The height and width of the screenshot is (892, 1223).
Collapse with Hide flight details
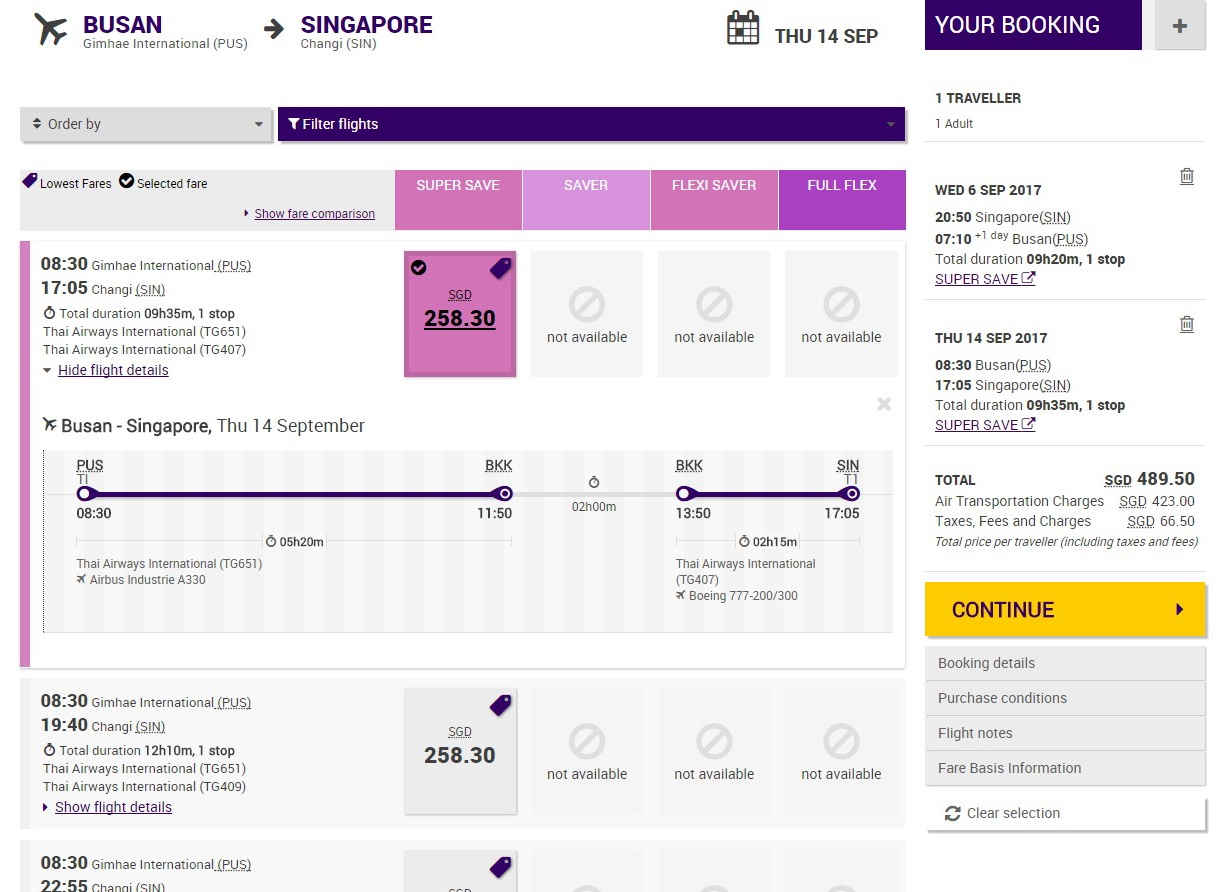(x=113, y=370)
